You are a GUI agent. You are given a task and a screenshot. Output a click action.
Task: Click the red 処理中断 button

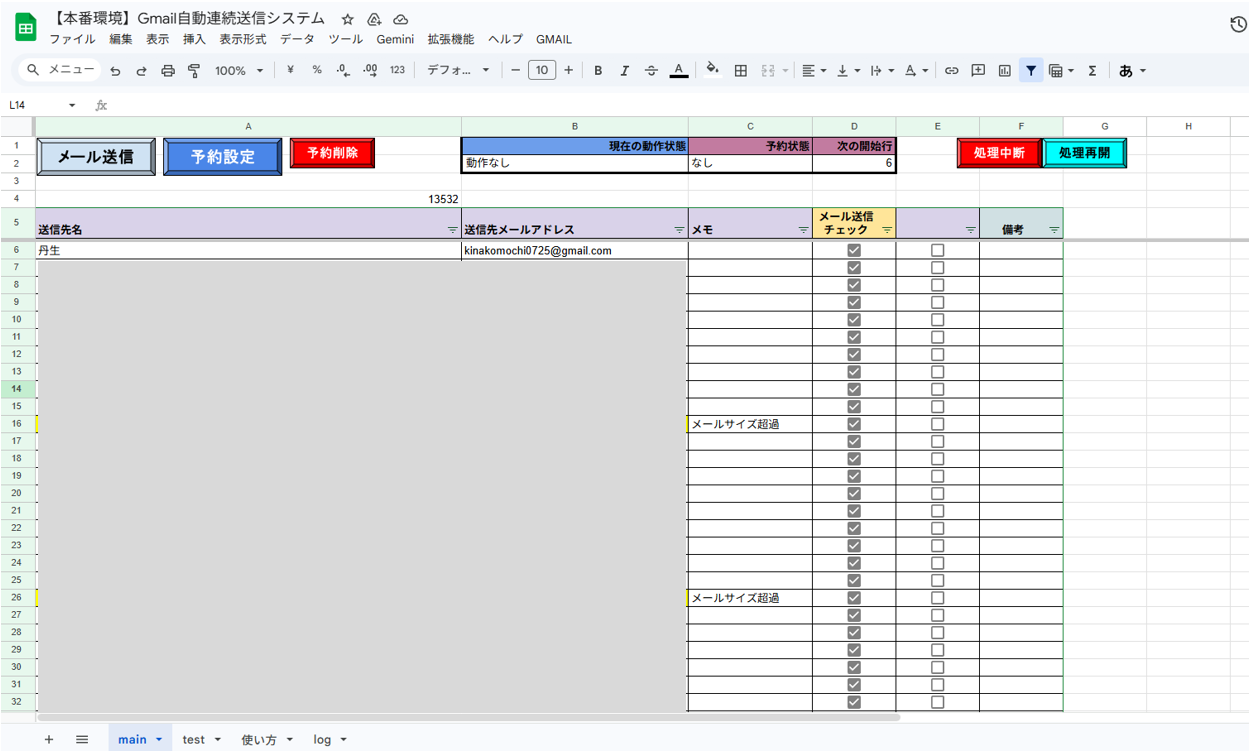[x=998, y=153]
